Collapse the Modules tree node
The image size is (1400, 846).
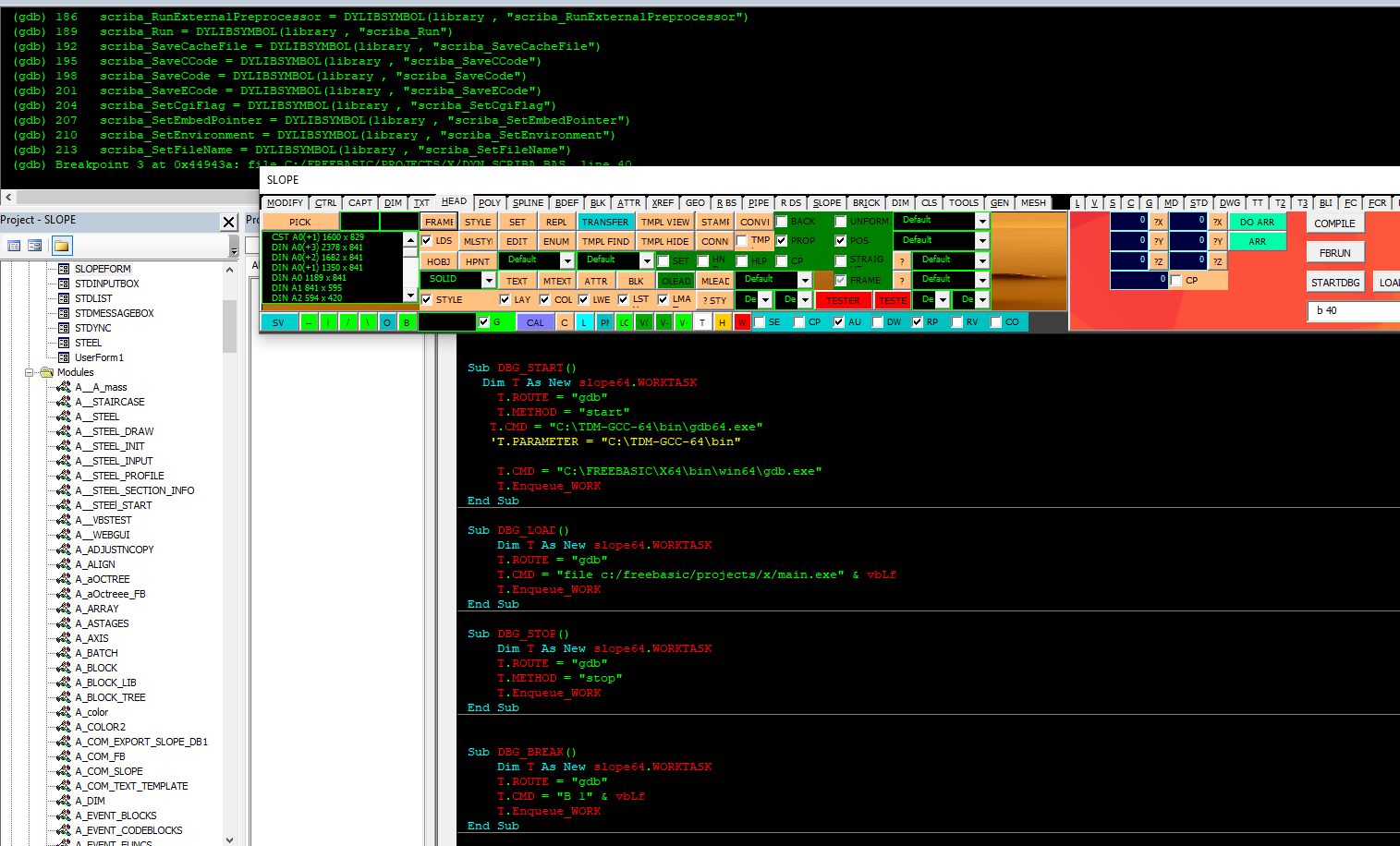[30, 372]
